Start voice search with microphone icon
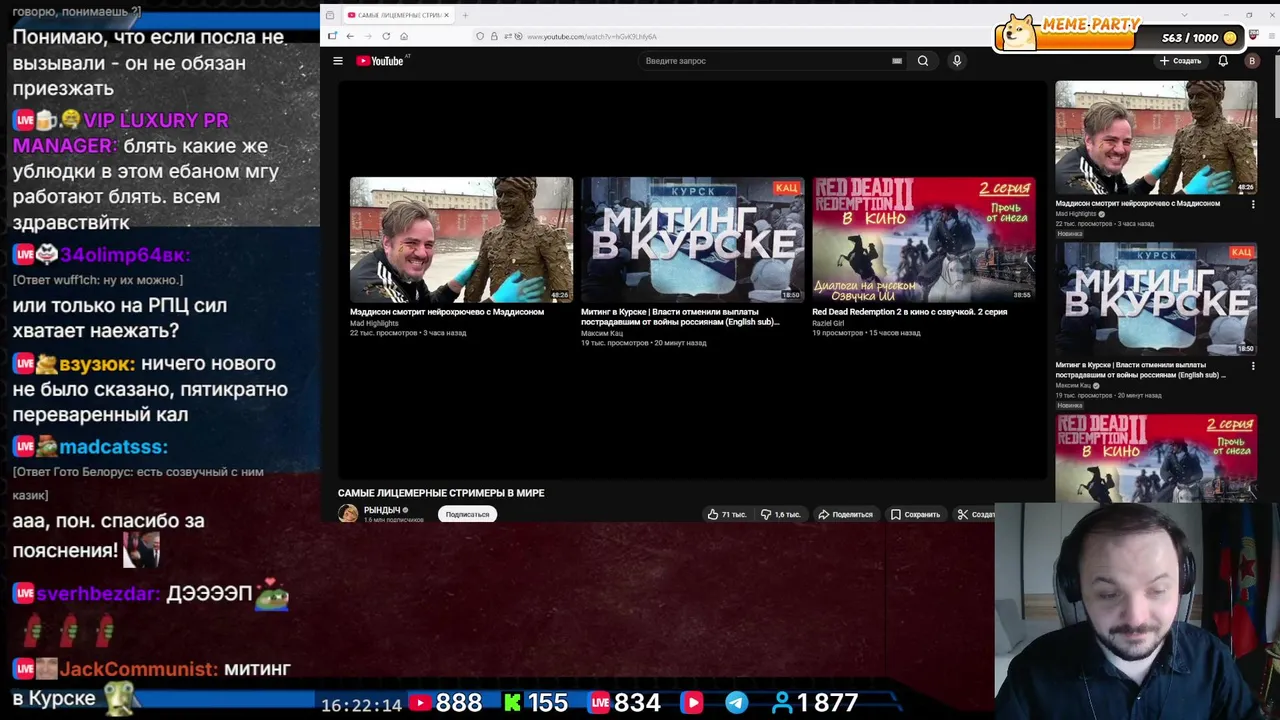The image size is (1280, 720). click(x=957, y=61)
